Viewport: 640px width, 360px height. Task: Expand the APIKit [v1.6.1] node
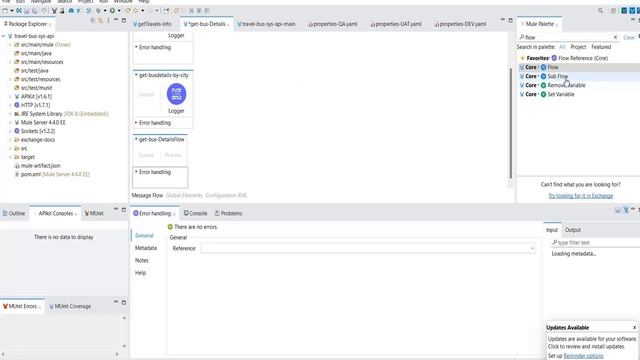pos(10,96)
